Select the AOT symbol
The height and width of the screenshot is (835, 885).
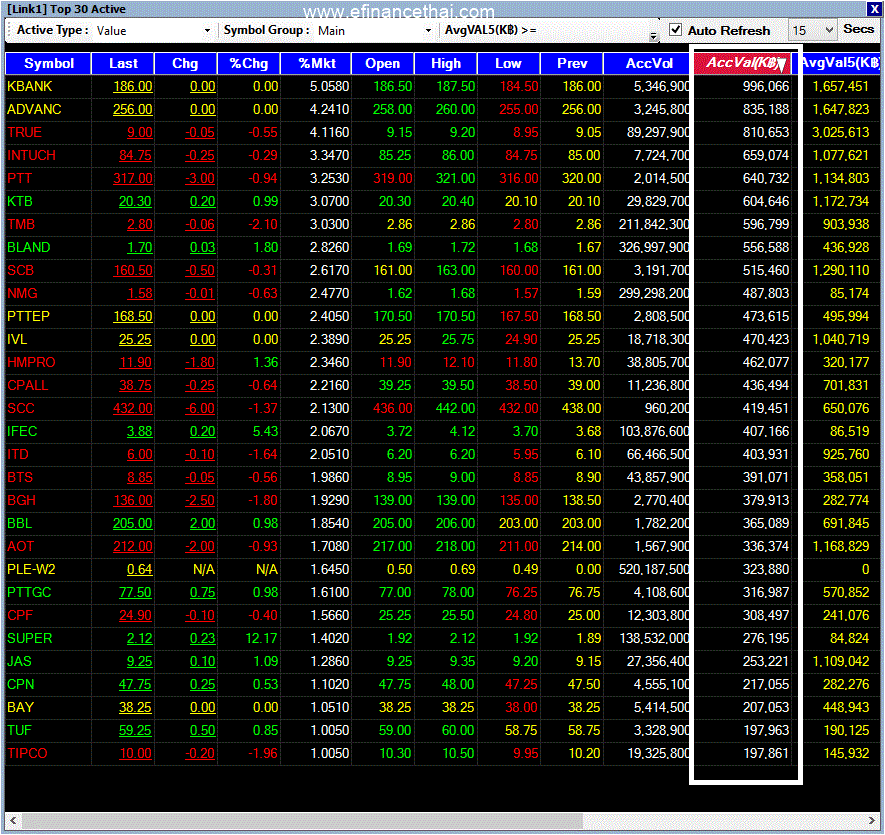(20, 547)
